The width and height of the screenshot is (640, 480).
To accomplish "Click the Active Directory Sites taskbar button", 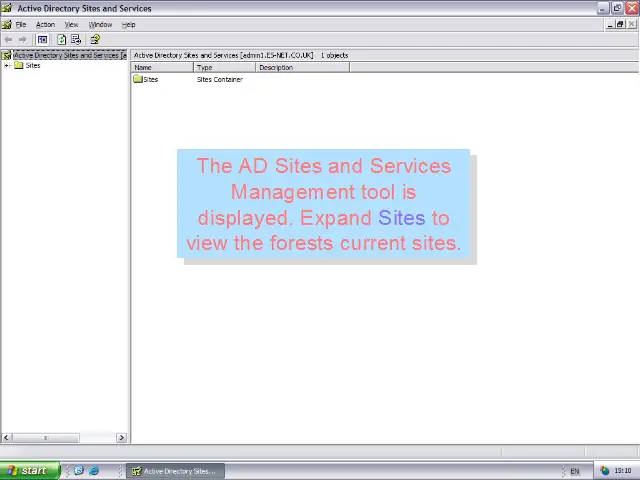I will 176,471.
